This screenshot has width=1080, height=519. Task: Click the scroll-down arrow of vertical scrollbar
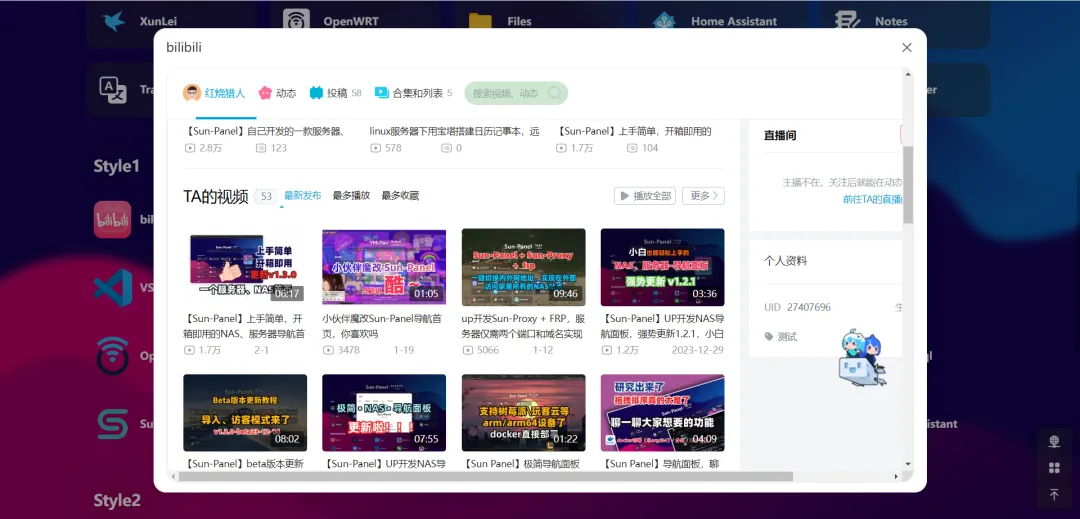point(908,464)
